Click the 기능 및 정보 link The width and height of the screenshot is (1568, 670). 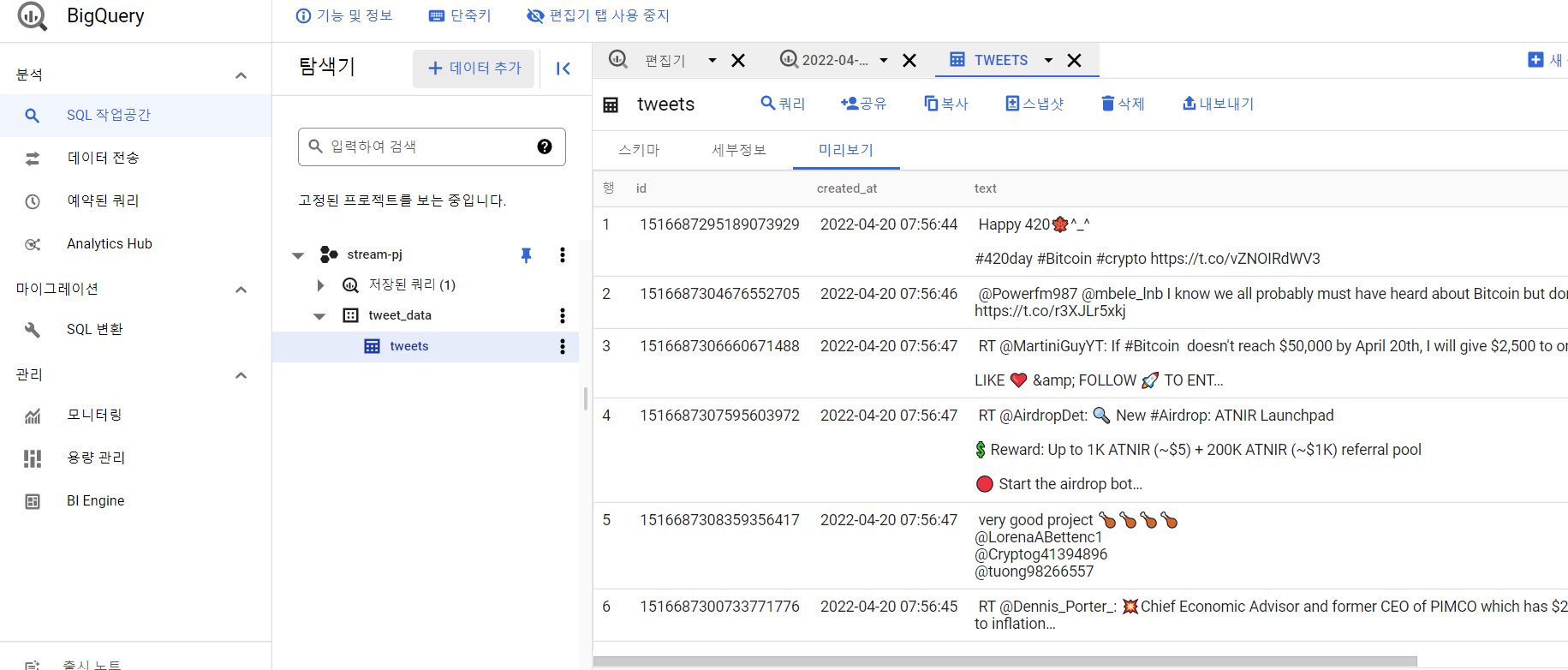344,15
